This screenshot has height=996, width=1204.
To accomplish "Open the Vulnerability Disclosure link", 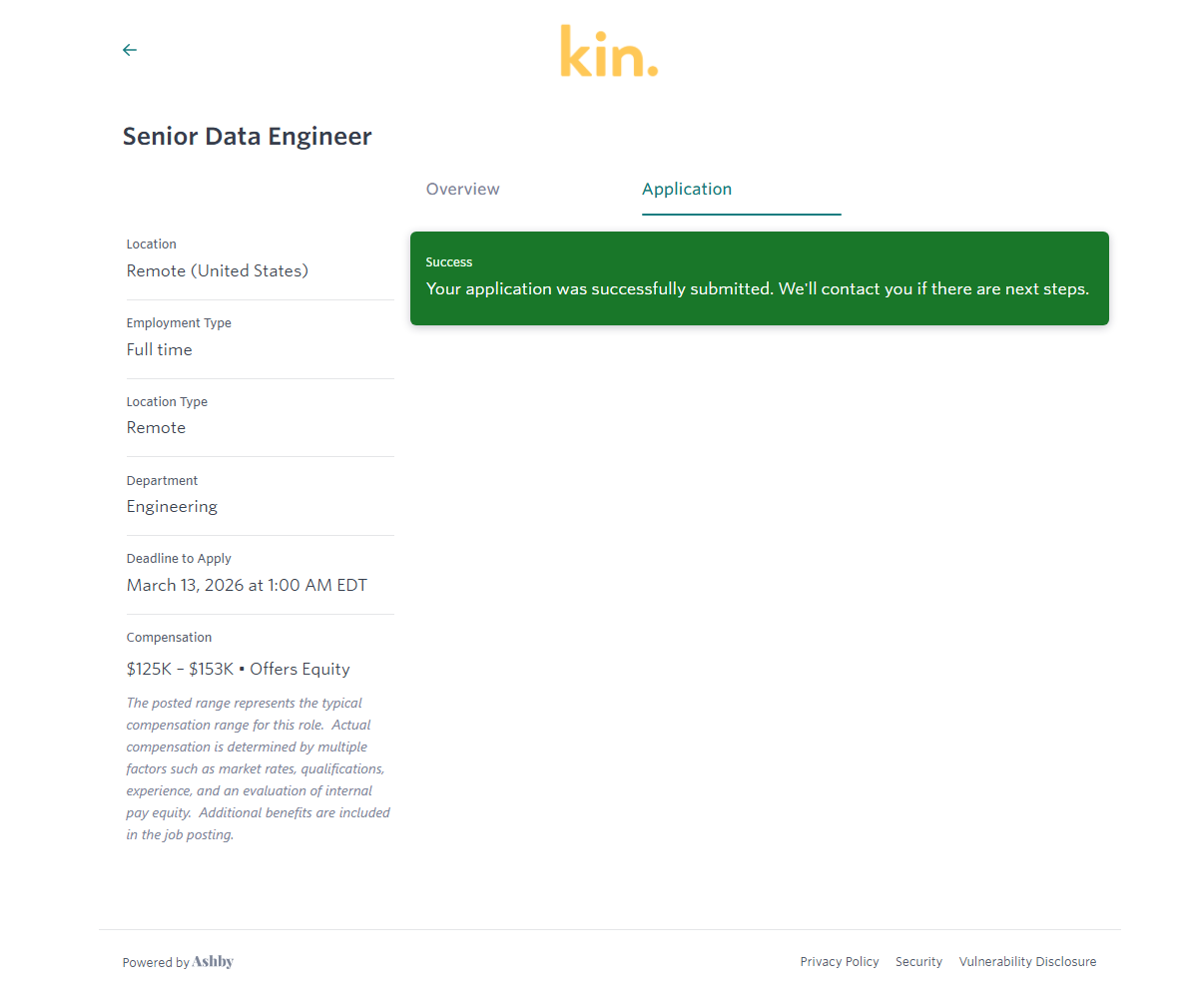I will [x=1027, y=962].
